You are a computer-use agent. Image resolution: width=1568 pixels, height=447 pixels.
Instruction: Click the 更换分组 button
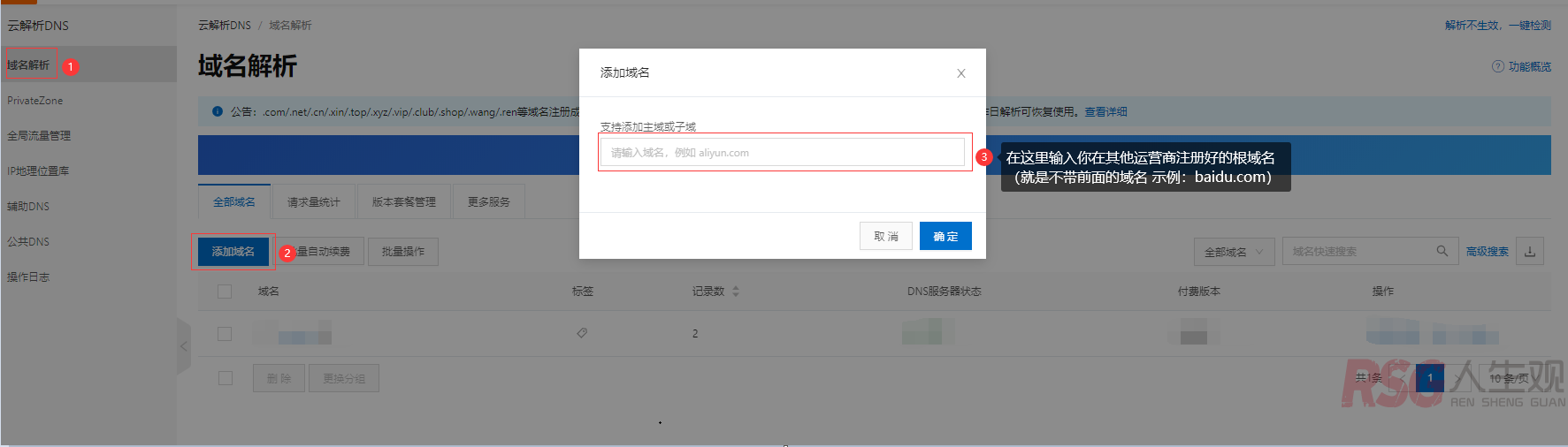(344, 378)
